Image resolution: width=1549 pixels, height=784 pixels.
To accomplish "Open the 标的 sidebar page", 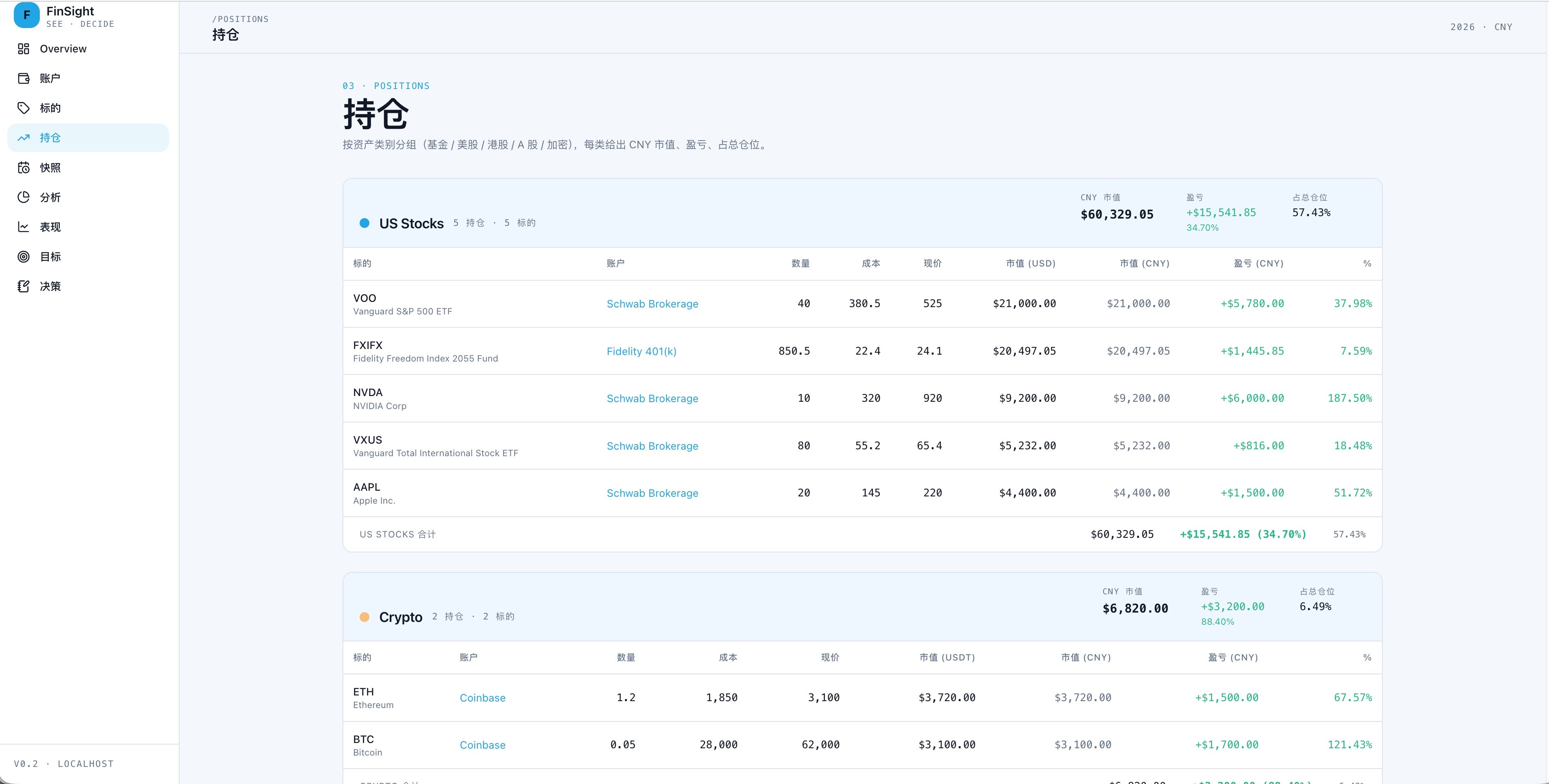I will pyautogui.click(x=89, y=108).
